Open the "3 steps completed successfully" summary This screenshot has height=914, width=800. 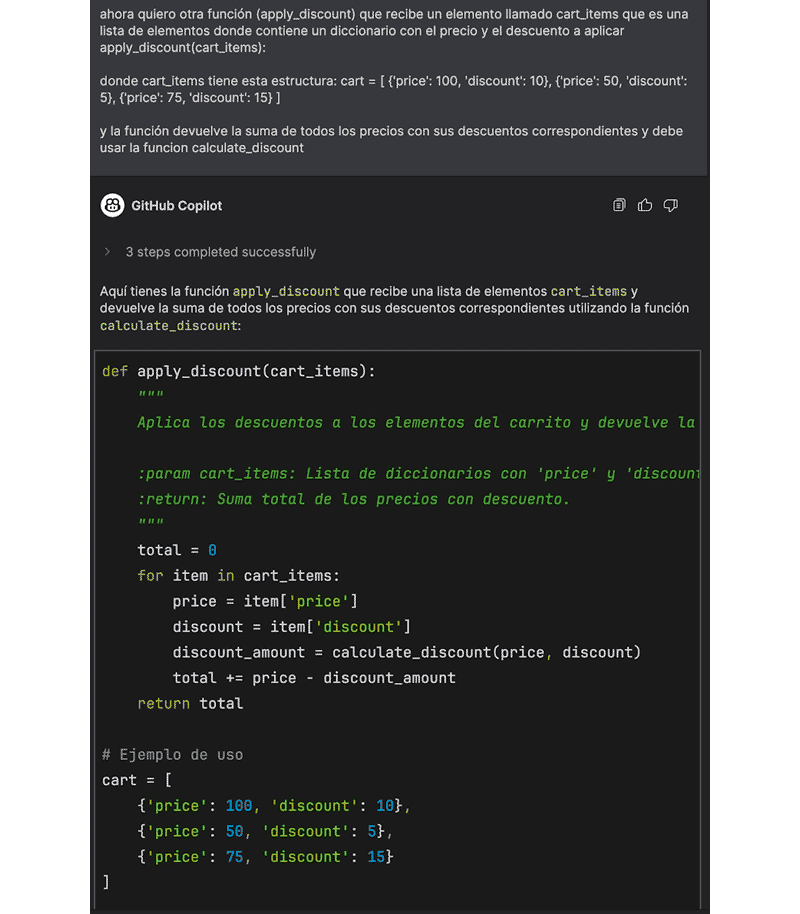[x=220, y=252]
